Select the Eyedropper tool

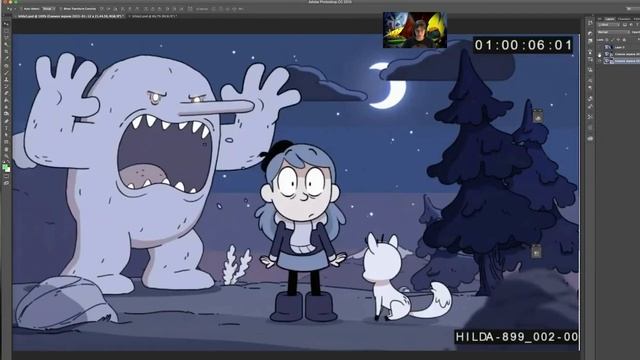tap(6, 58)
